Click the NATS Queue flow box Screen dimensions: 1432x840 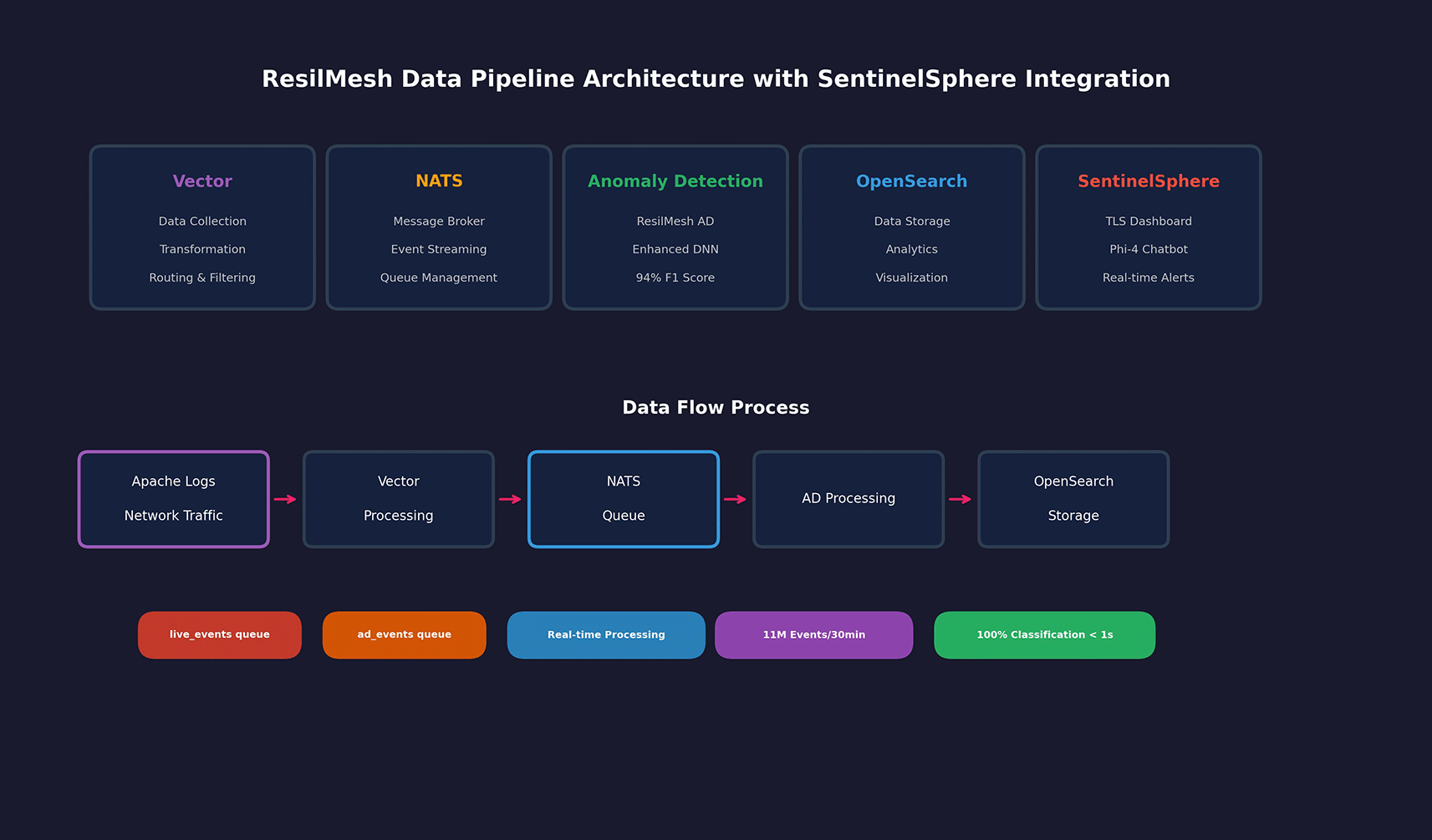click(x=624, y=499)
